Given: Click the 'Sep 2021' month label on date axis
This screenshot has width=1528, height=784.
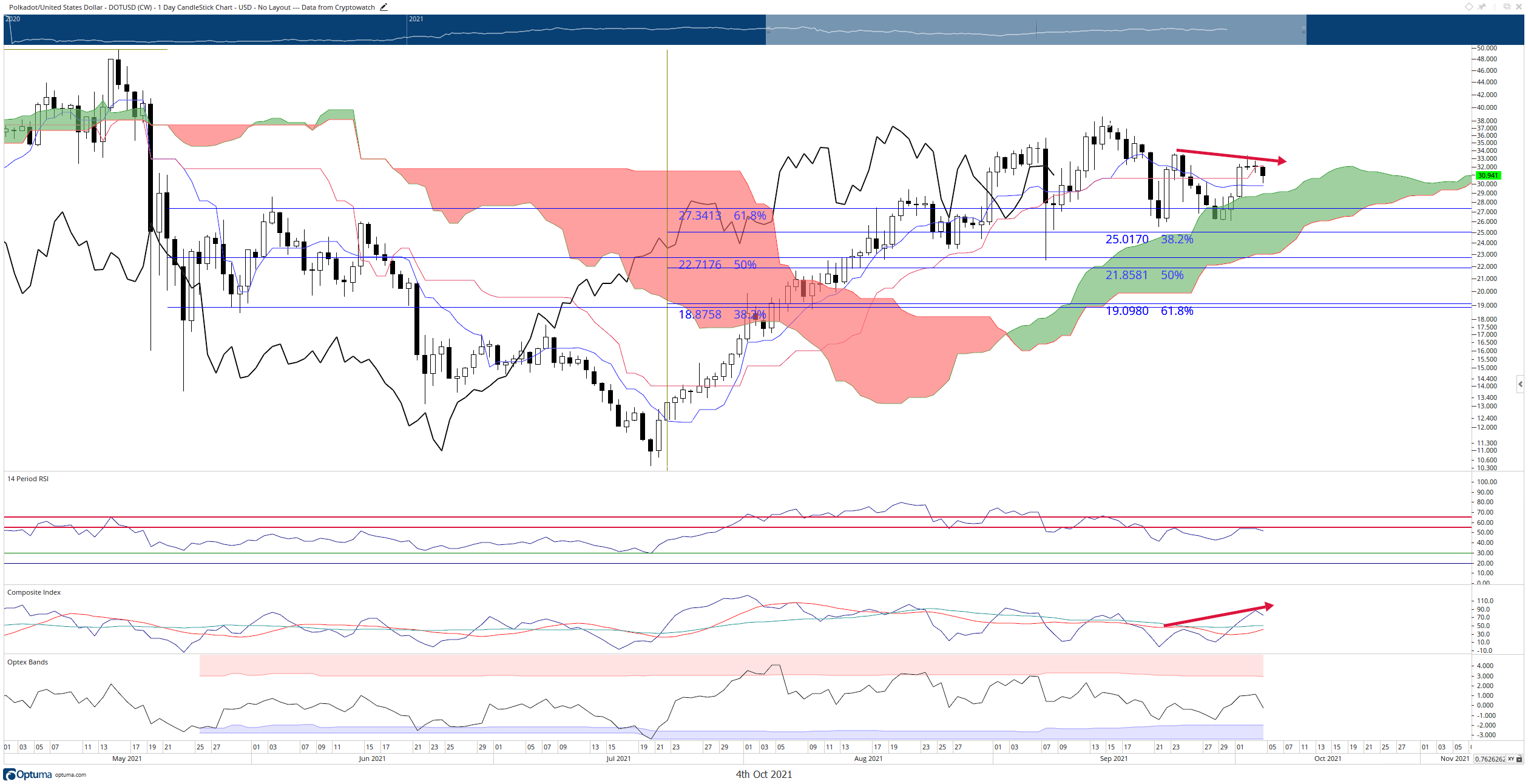Looking at the screenshot, I should (1114, 759).
